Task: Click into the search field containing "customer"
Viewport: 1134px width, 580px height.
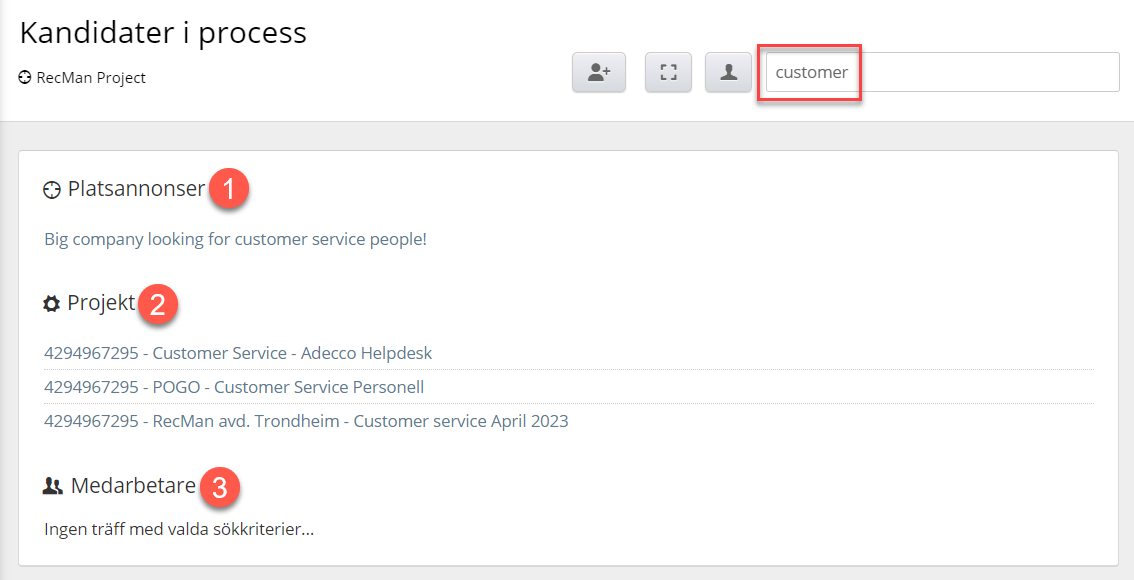Action: pos(942,72)
